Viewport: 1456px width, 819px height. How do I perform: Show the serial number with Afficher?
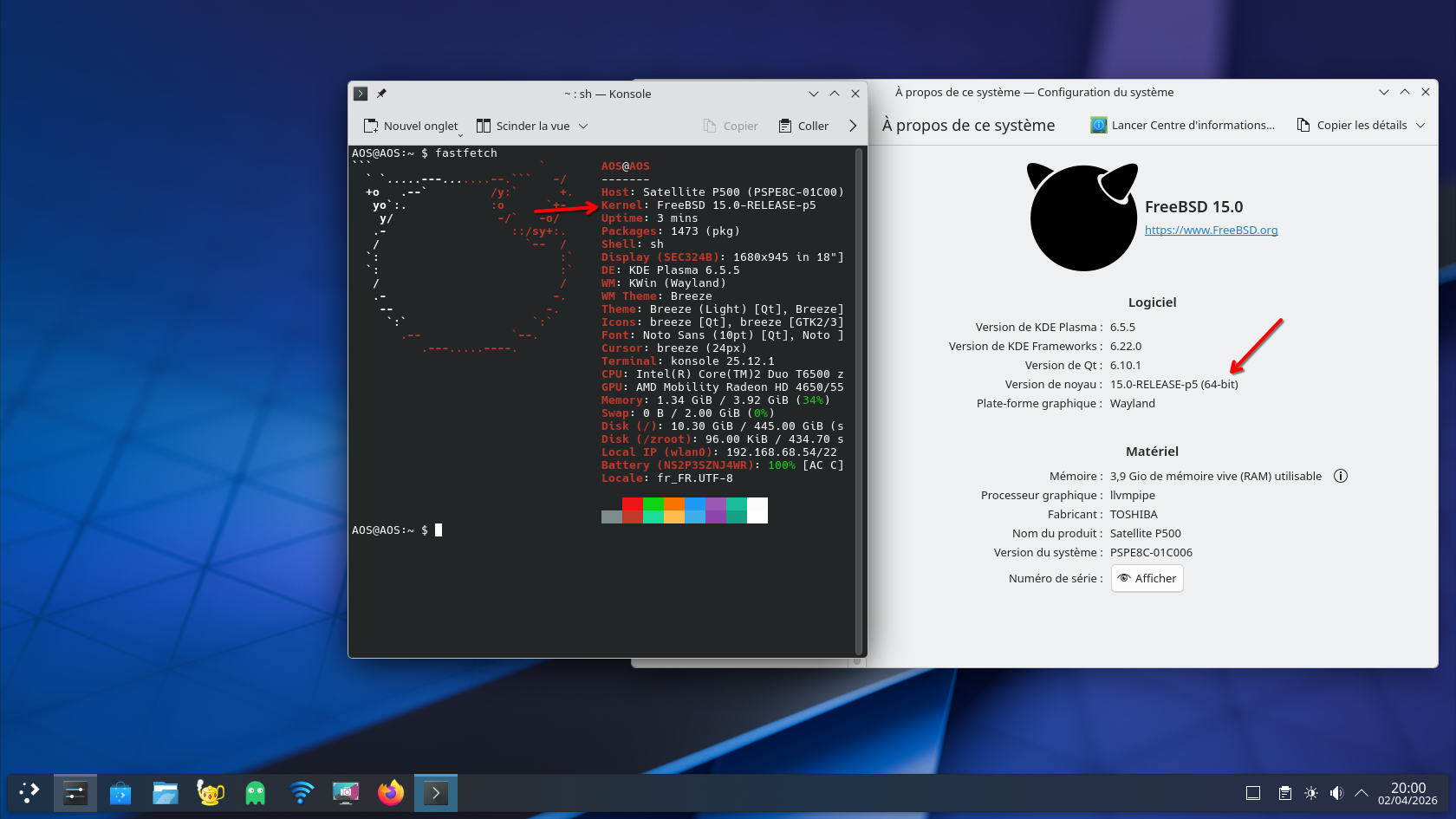[x=1147, y=578]
